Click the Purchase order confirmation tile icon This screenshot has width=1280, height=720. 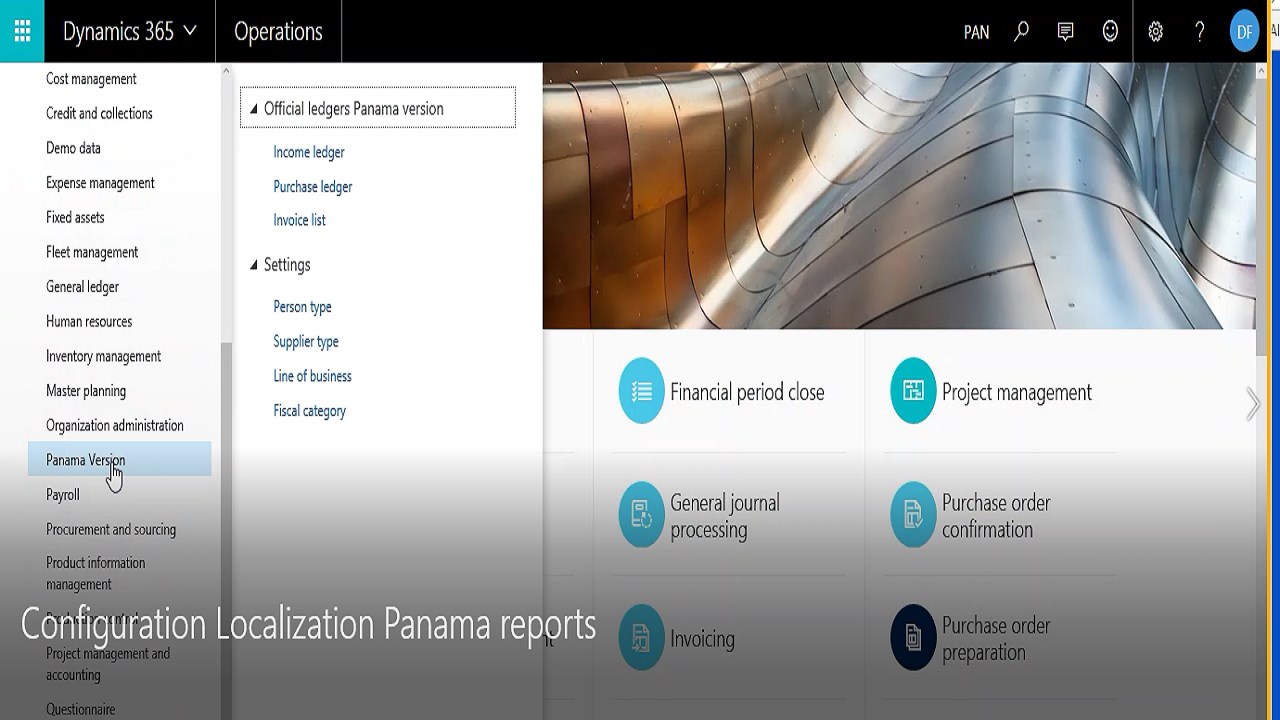coord(913,515)
